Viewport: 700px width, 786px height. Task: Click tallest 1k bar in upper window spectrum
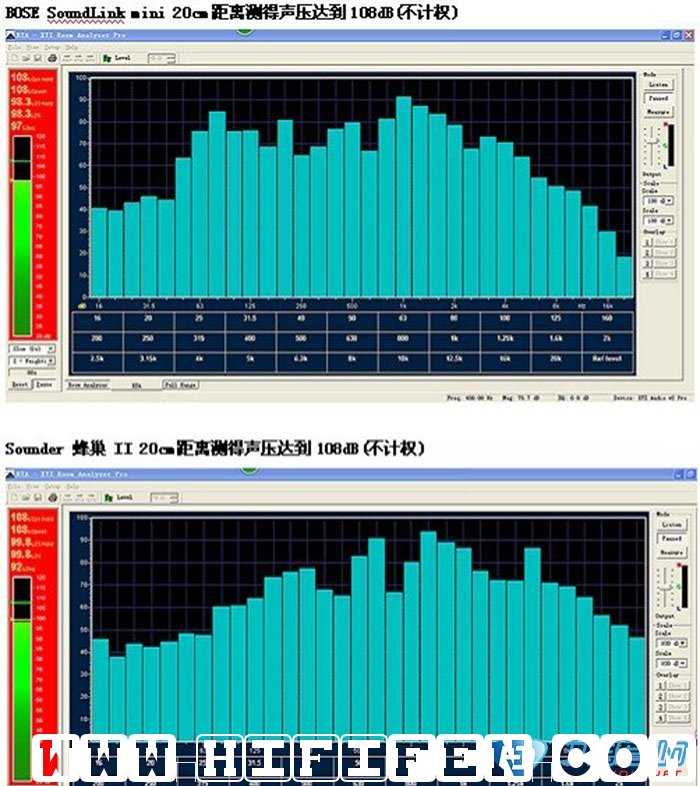click(x=404, y=196)
